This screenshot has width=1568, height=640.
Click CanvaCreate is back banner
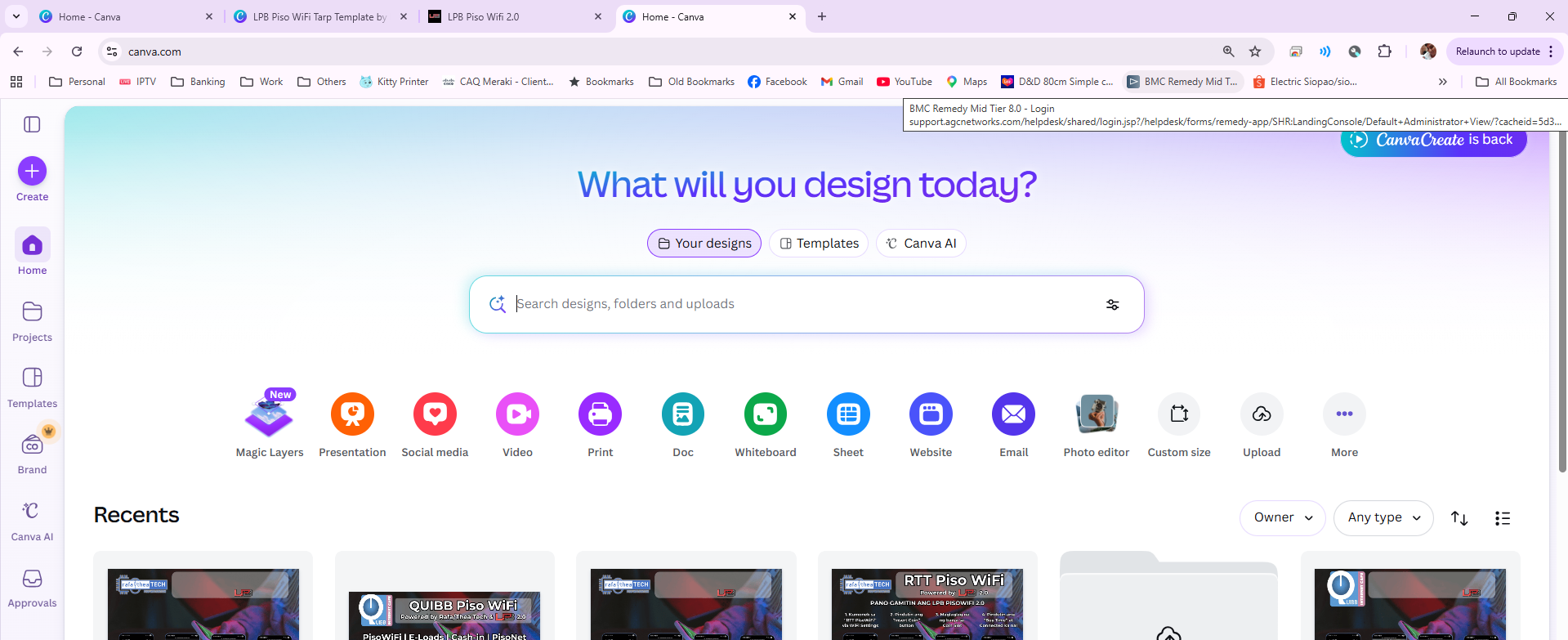pos(1433,140)
